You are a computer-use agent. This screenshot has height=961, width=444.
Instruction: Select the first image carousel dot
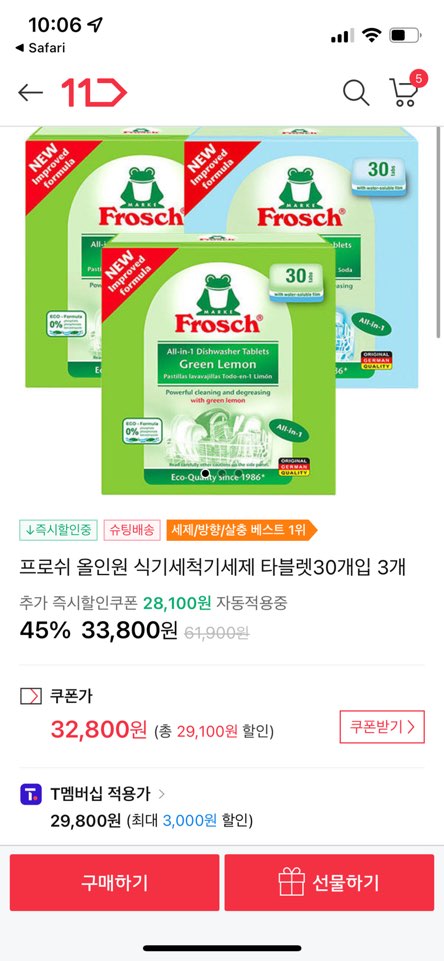(x=205, y=473)
